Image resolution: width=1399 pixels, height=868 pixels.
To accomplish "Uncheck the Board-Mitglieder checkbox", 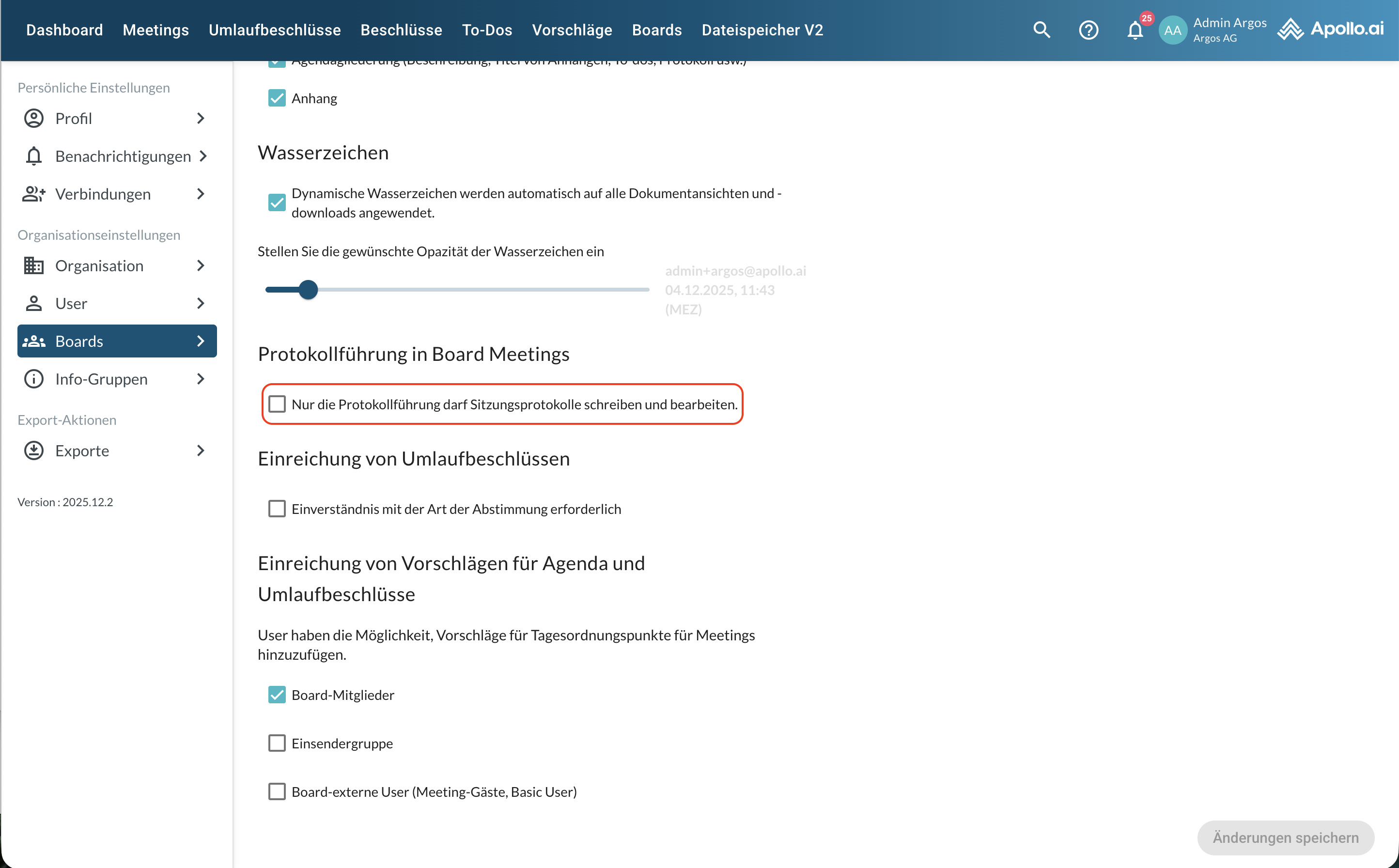I will click(277, 695).
